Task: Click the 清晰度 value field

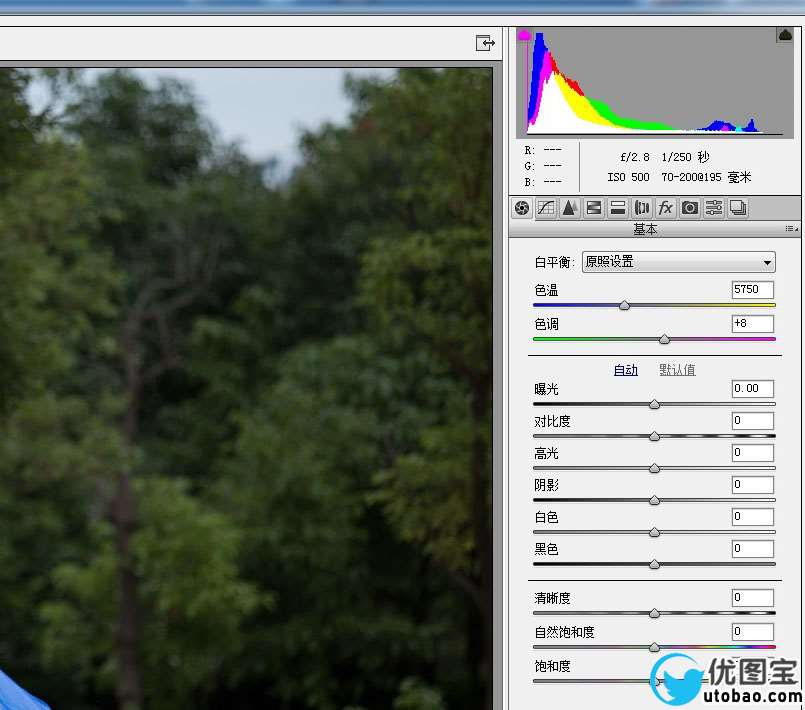Action: click(x=753, y=598)
